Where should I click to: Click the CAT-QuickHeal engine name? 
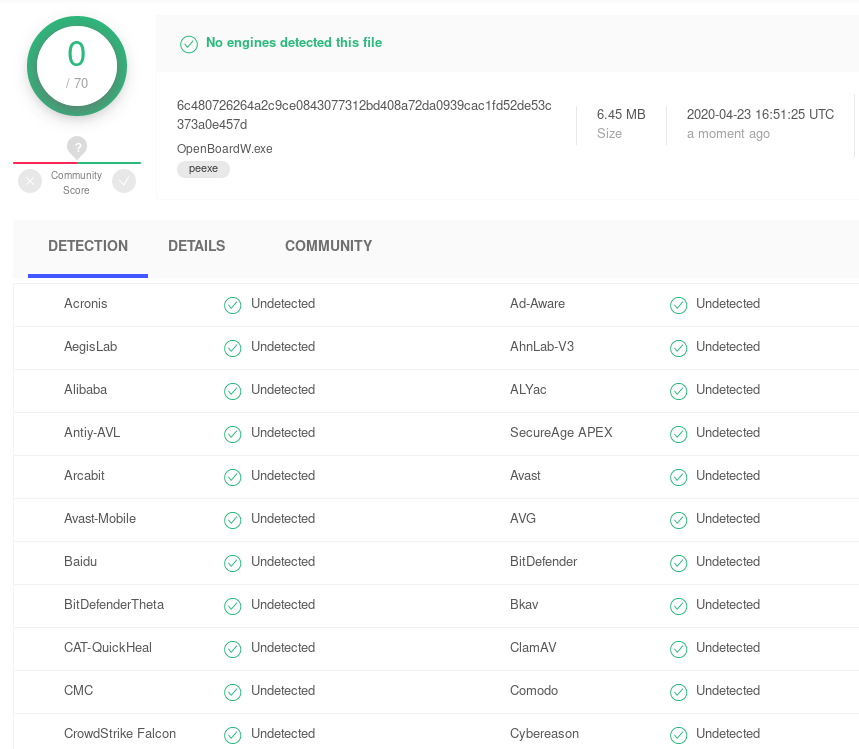[108, 648]
